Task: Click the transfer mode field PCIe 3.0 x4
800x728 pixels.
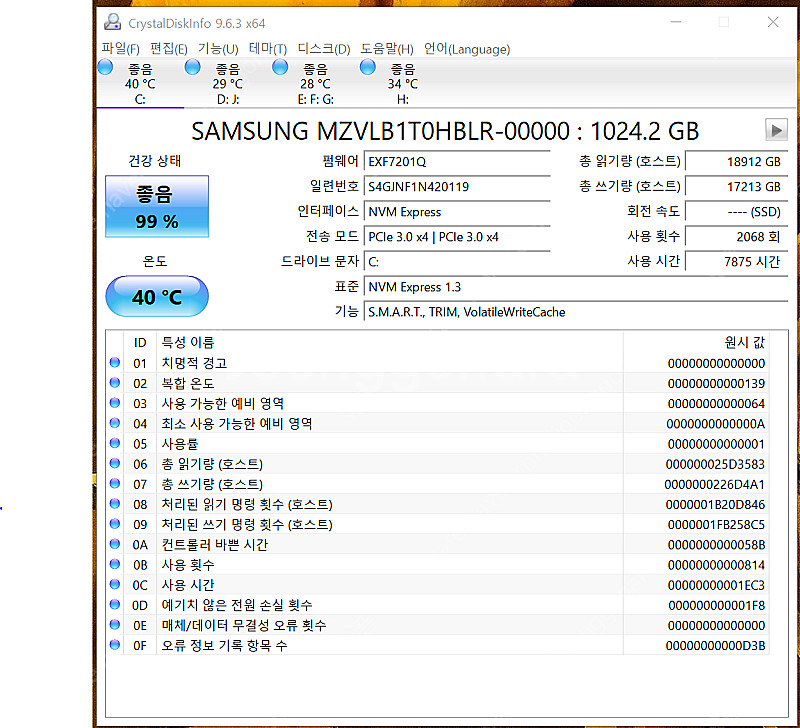Action: point(457,237)
